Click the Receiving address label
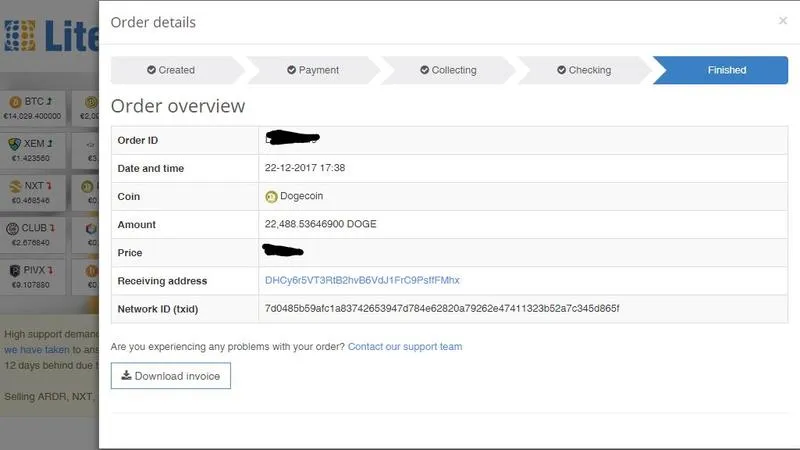The height and width of the screenshot is (450, 800). [162, 281]
